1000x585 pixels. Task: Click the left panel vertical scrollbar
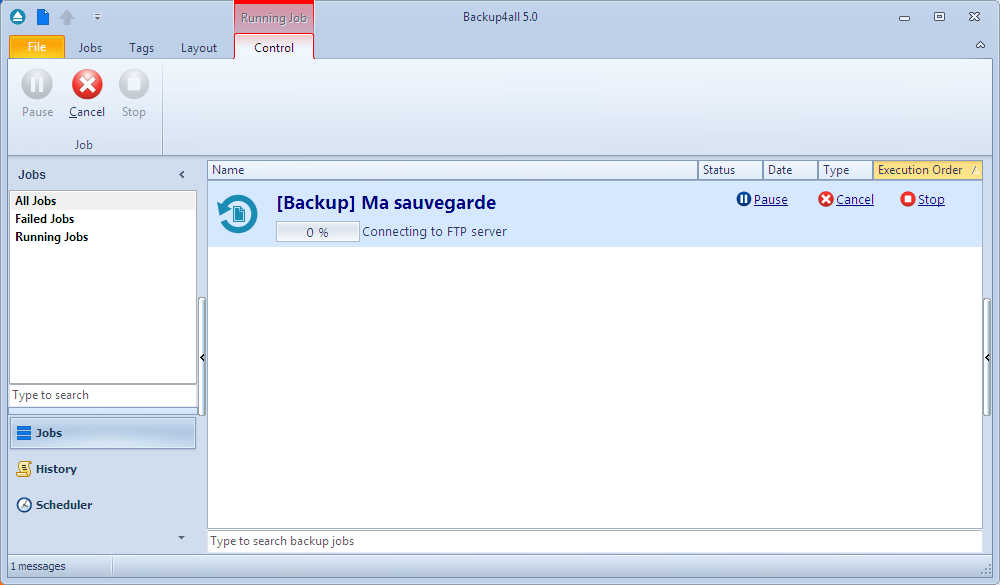(202, 357)
